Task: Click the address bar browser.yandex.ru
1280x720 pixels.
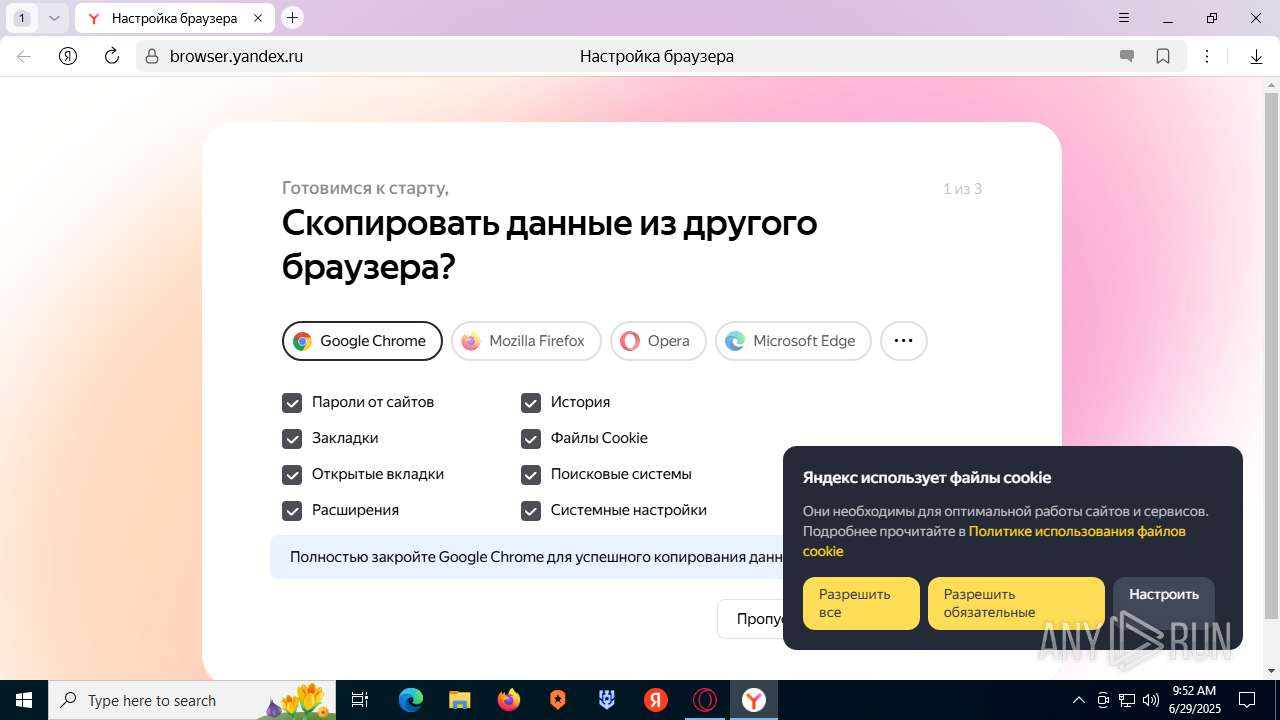Action: (236, 57)
